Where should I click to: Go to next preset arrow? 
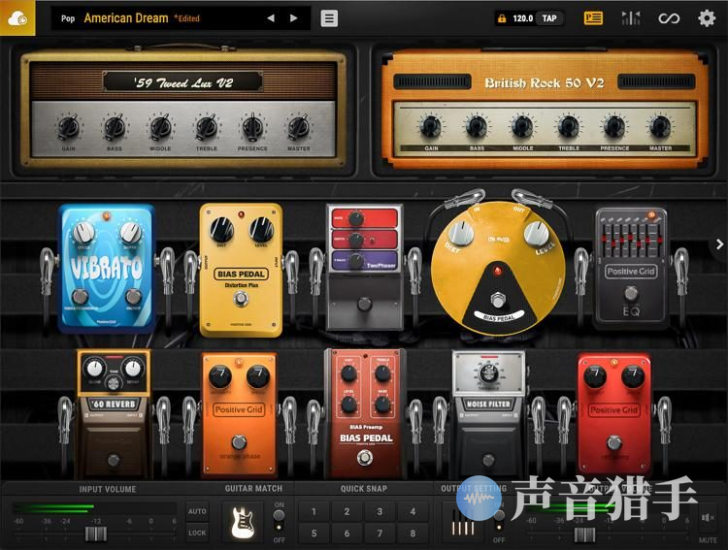(x=293, y=18)
